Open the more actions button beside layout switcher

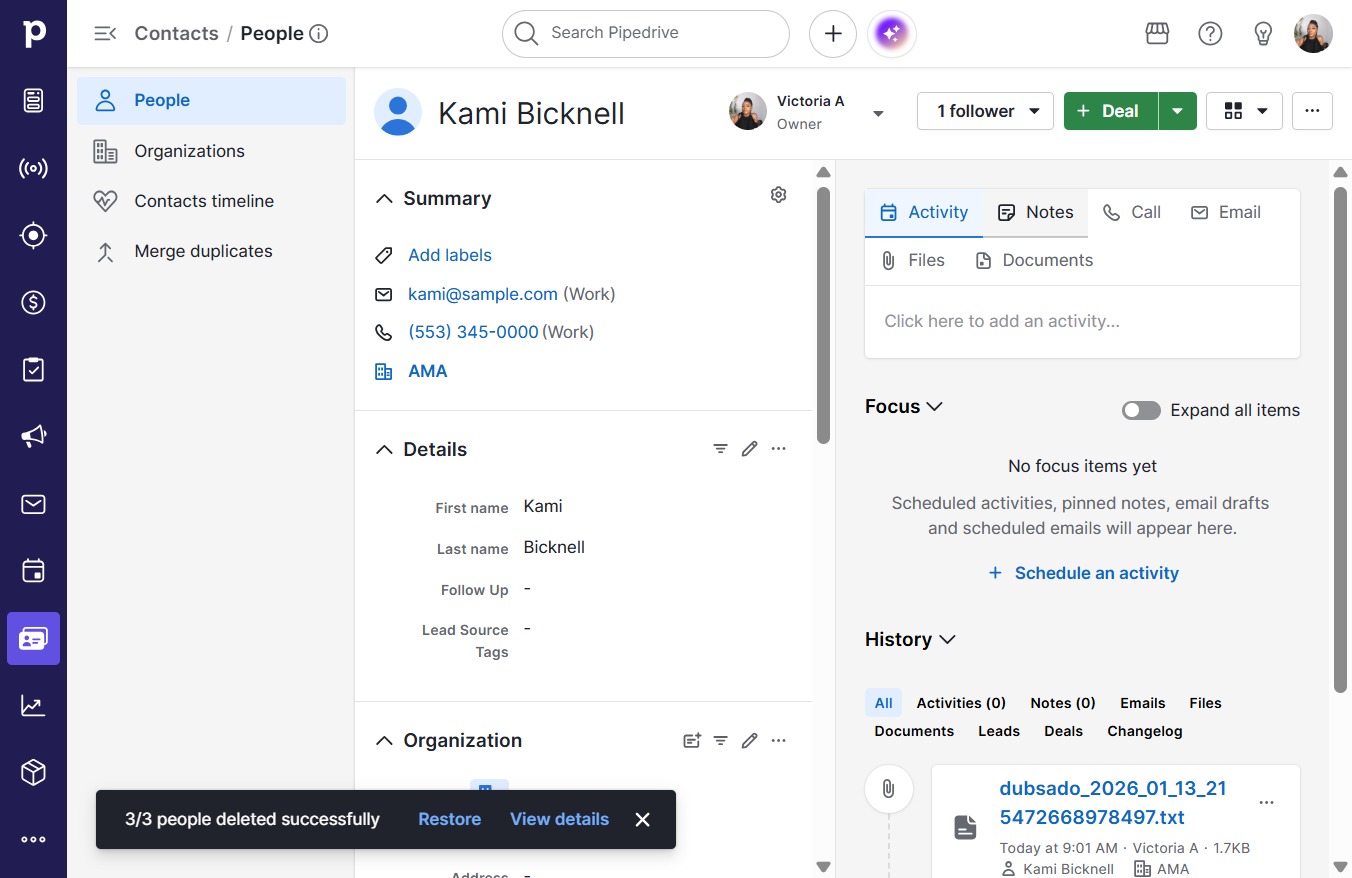click(x=1313, y=111)
